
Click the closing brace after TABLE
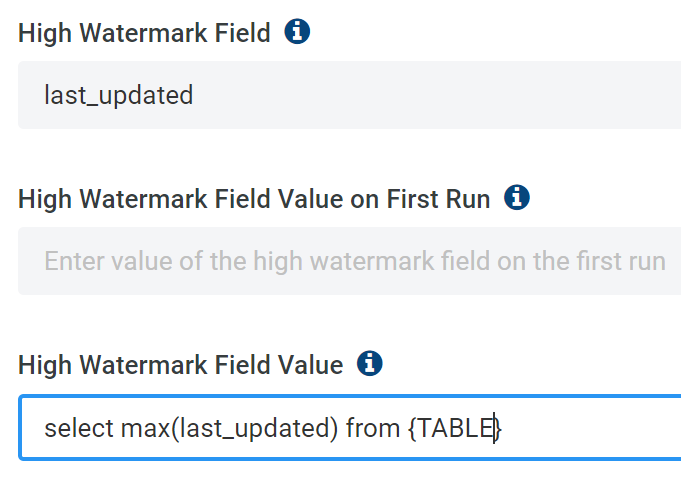click(499, 428)
